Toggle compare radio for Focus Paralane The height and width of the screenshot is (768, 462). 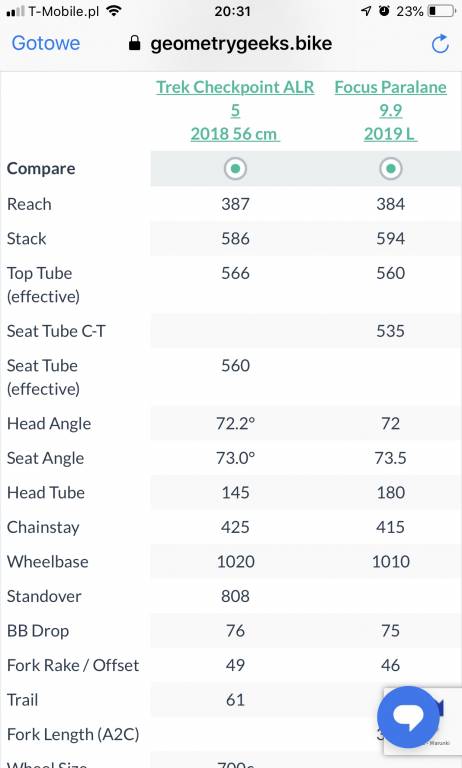click(x=390, y=168)
